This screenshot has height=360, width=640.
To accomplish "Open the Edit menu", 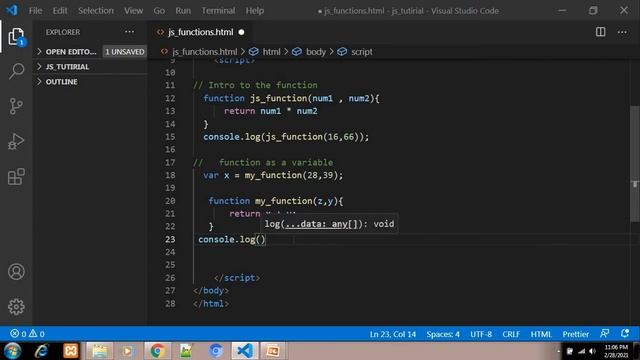I will point(60,10).
